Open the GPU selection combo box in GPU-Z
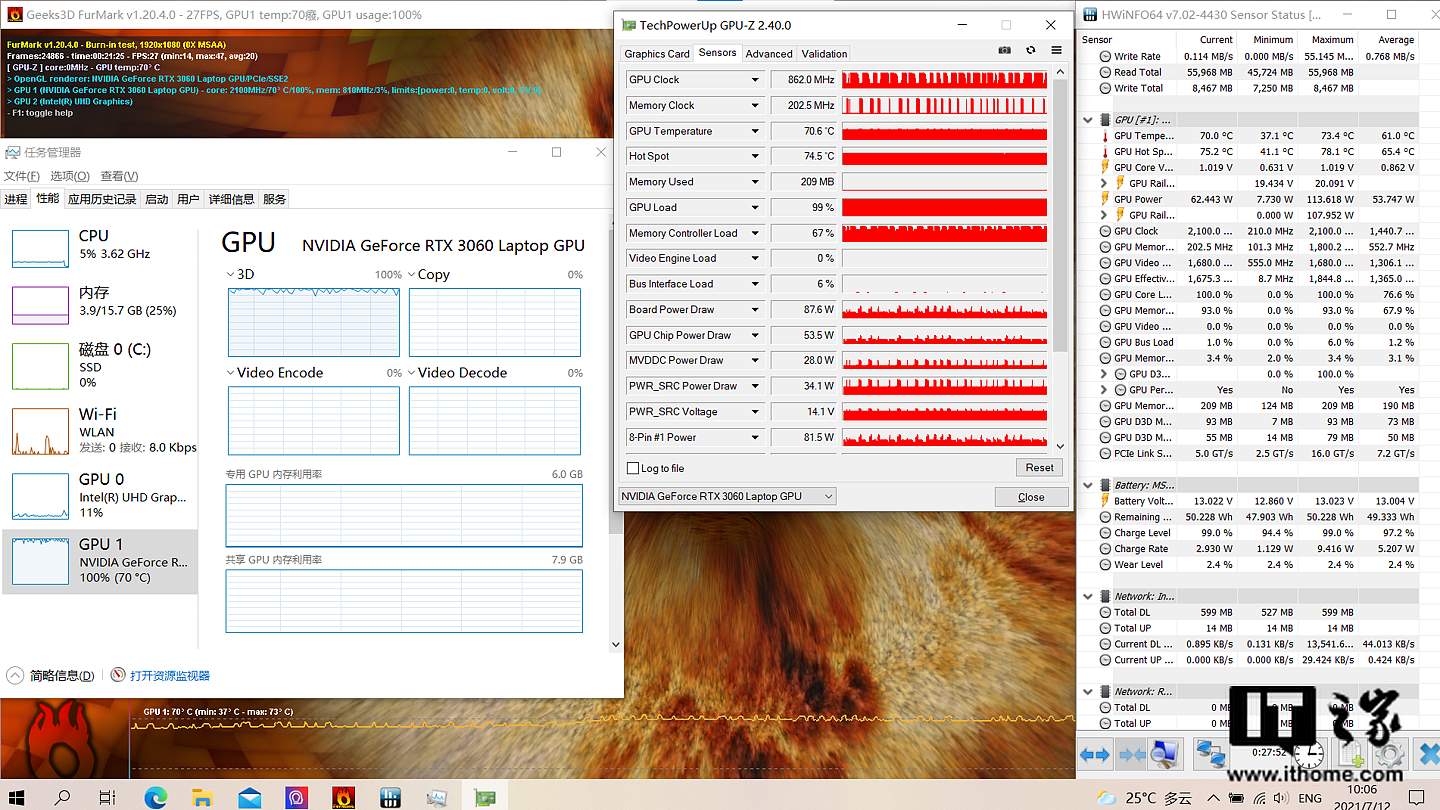The image size is (1440, 810). tap(727, 496)
